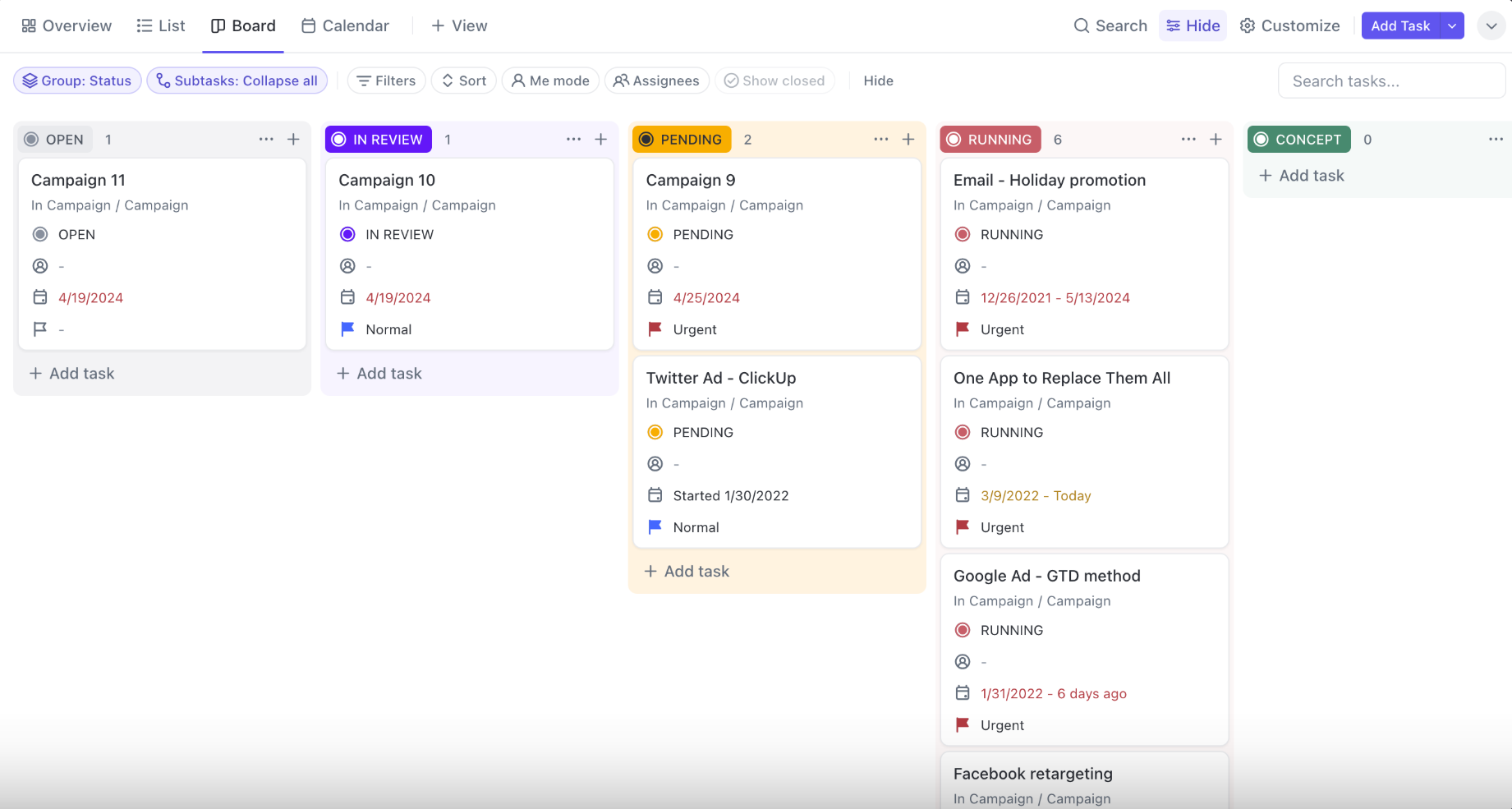The image size is (1512, 809).
Task: Click the assignee icon on Campaign 11 card
Action: point(40,266)
